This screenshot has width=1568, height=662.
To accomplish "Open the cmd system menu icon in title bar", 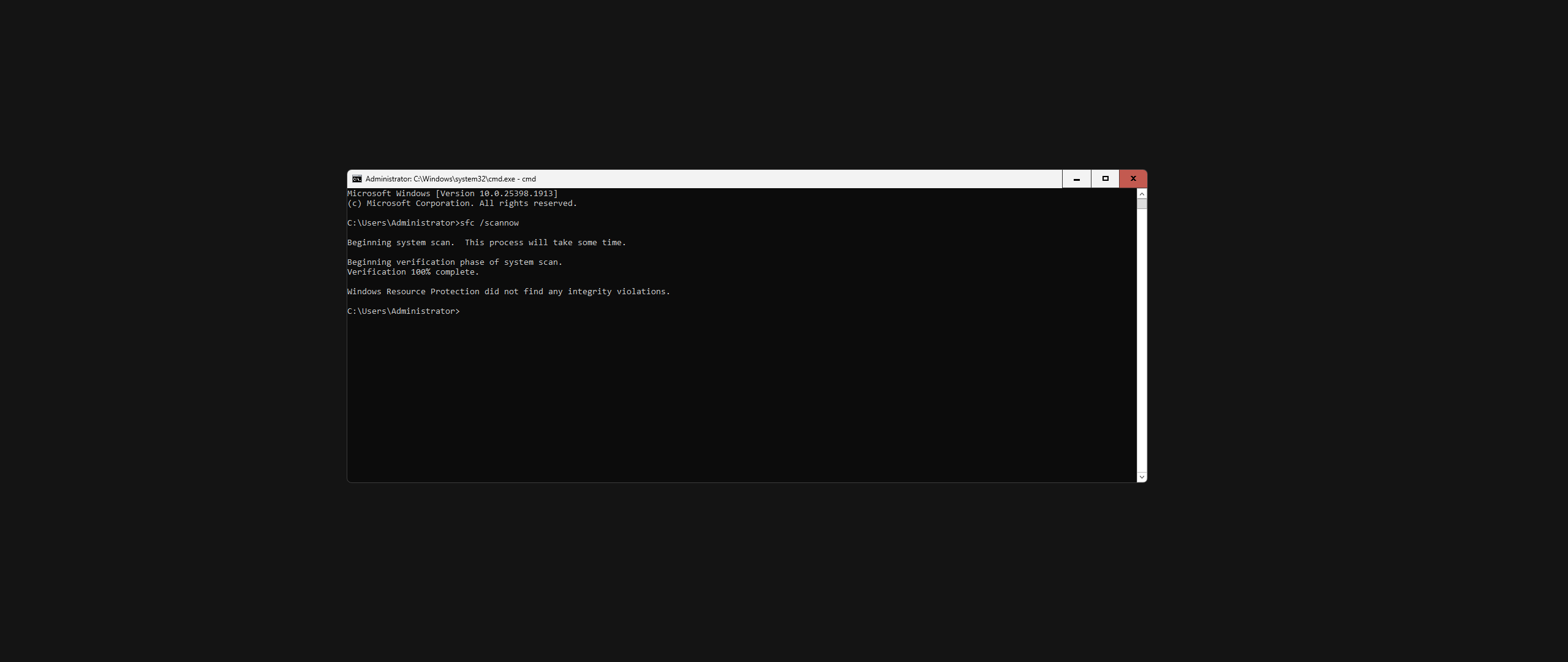I will pyautogui.click(x=357, y=179).
